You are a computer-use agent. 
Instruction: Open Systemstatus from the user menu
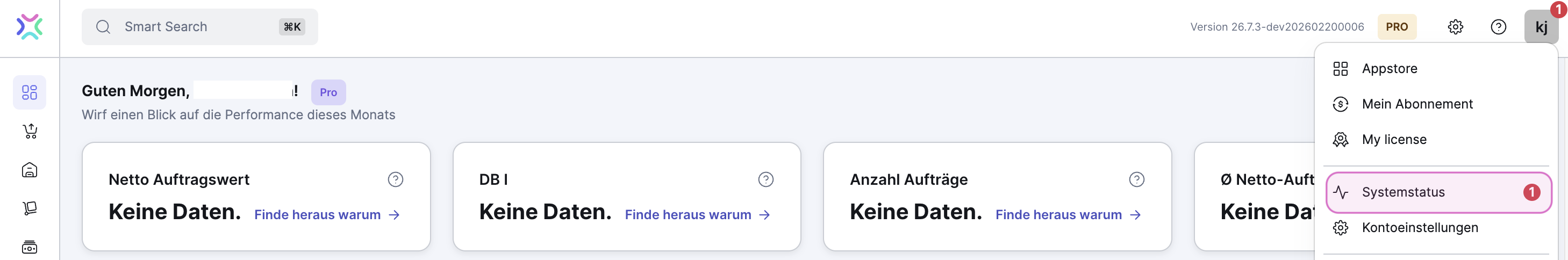coord(1402,192)
